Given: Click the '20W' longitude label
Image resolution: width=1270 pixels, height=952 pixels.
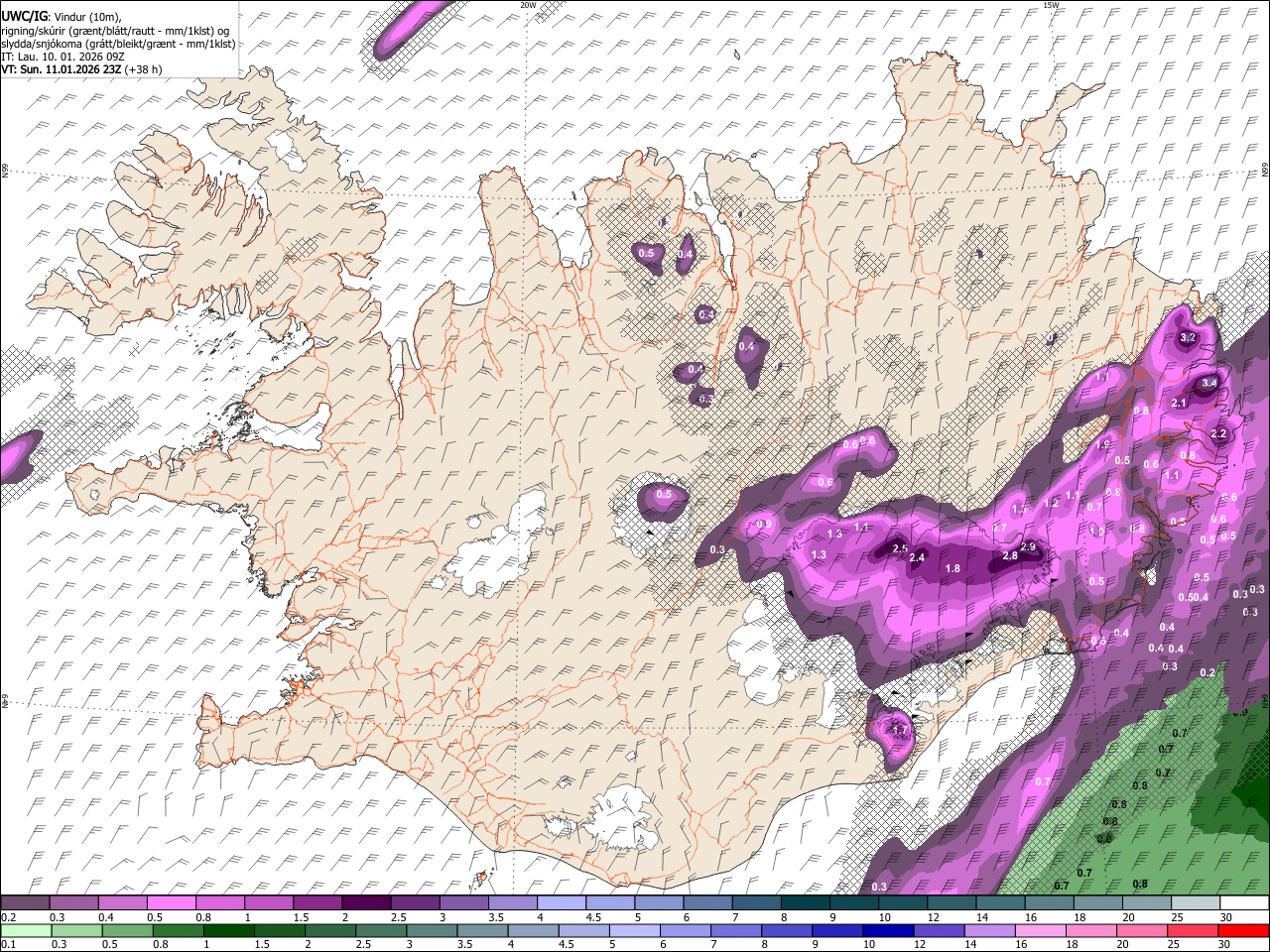Looking at the screenshot, I should pyautogui.click(x=528, y=5).
